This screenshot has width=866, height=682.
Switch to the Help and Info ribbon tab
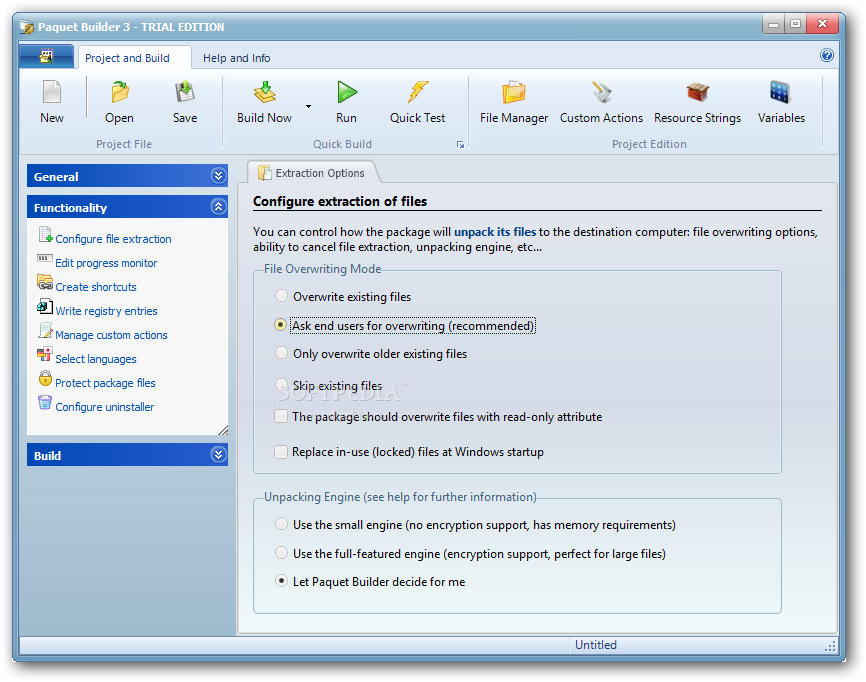pos(236,58)
